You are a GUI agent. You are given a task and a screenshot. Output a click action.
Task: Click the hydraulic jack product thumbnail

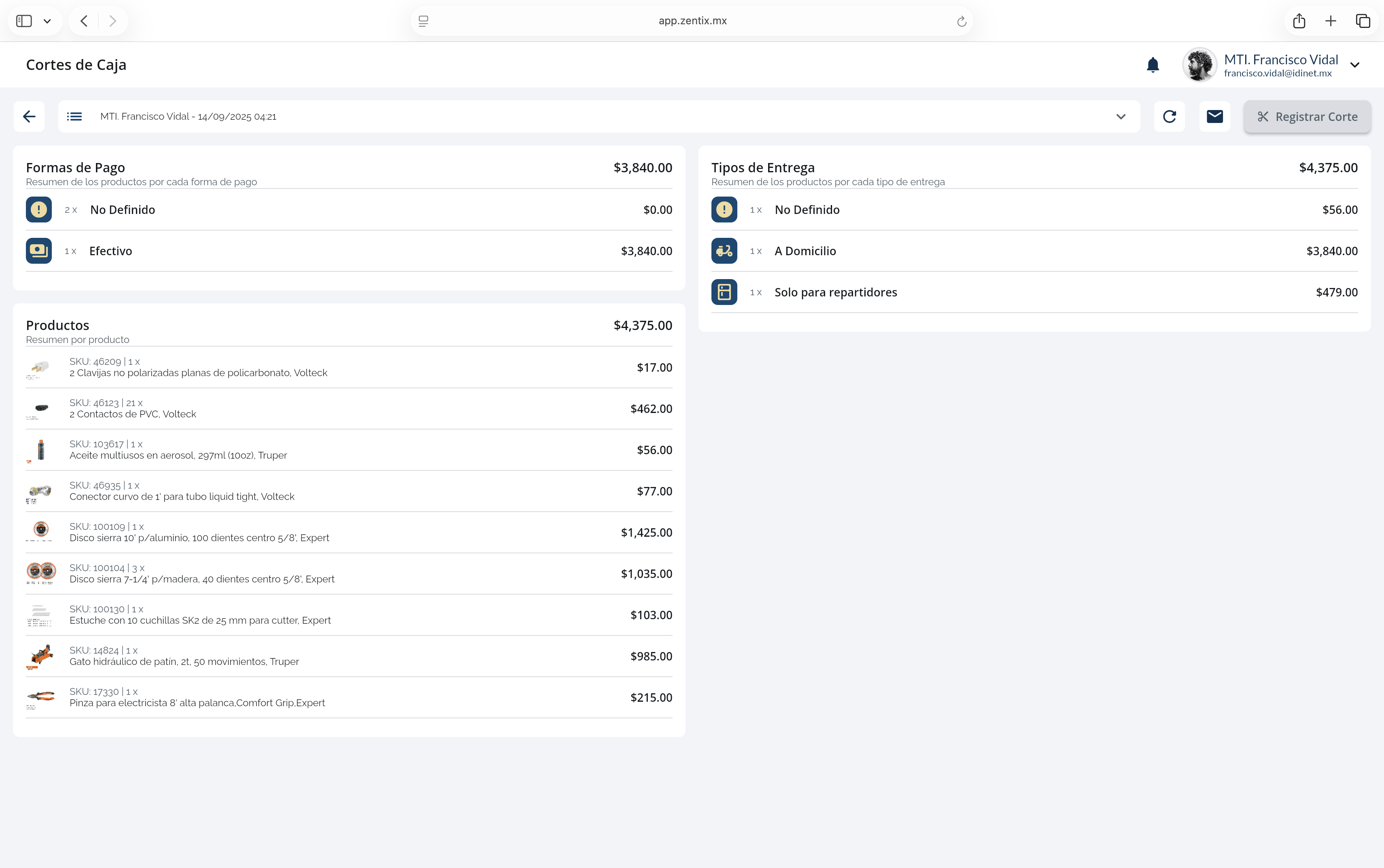40,656
